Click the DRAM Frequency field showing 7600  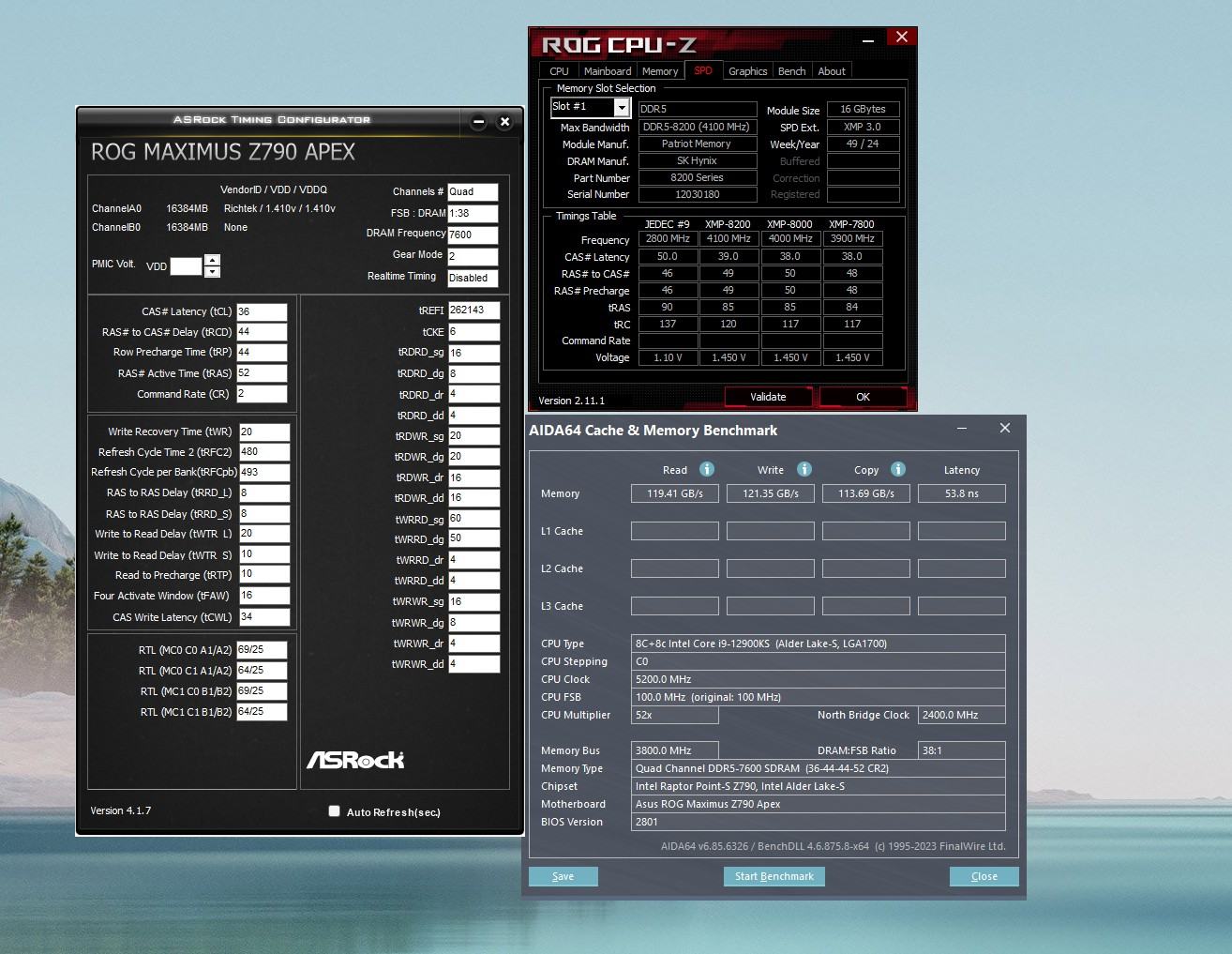pyautogui.click(x=473, y=235)
